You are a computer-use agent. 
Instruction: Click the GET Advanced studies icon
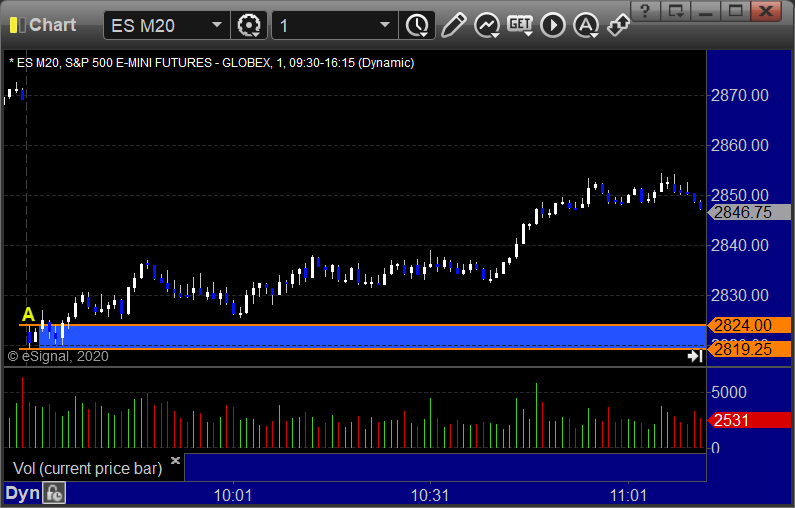click(x=520, y=25)
